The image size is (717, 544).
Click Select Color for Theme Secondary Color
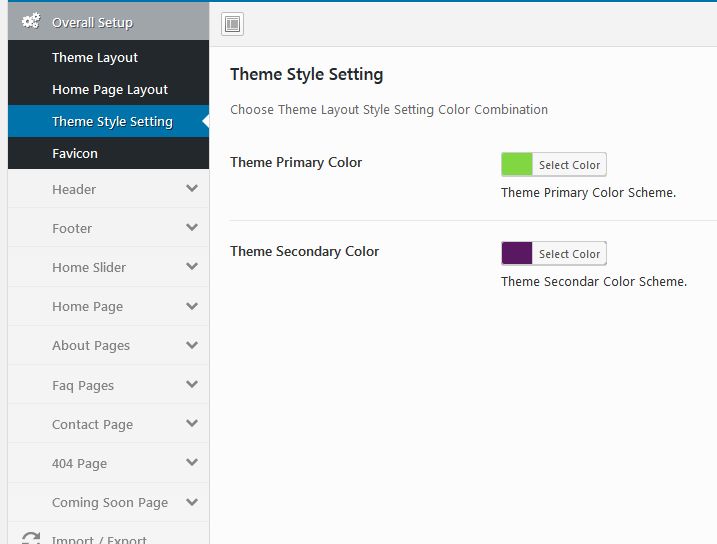tap(569, 254)
